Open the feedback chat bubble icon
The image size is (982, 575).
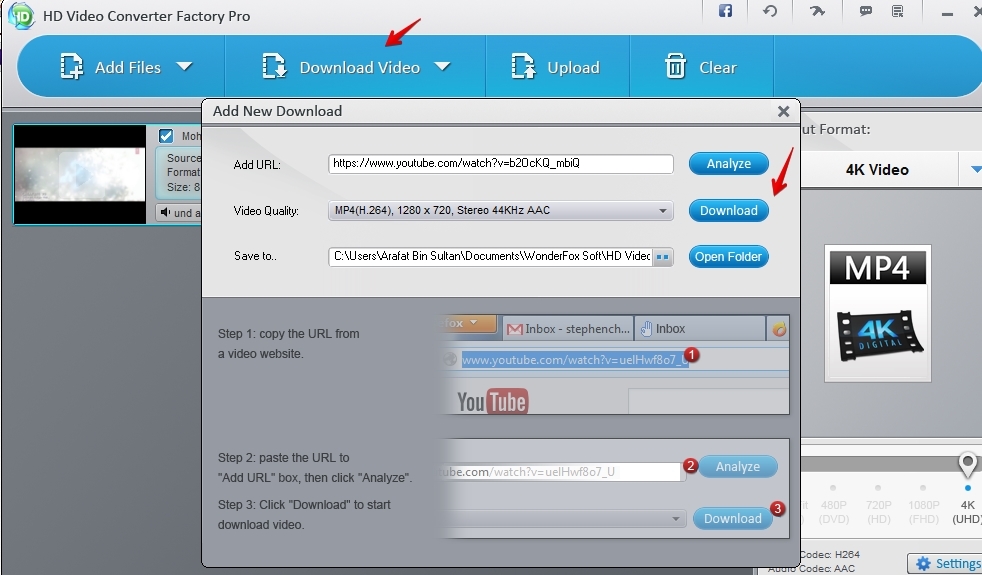866,11
